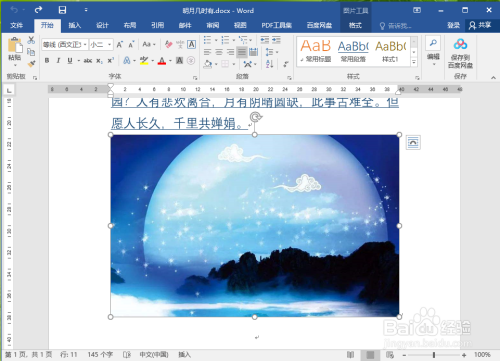The height and width of the screenshot is (361, 500).
Task: Redo the last action in title bar
Action: (38, 10)
